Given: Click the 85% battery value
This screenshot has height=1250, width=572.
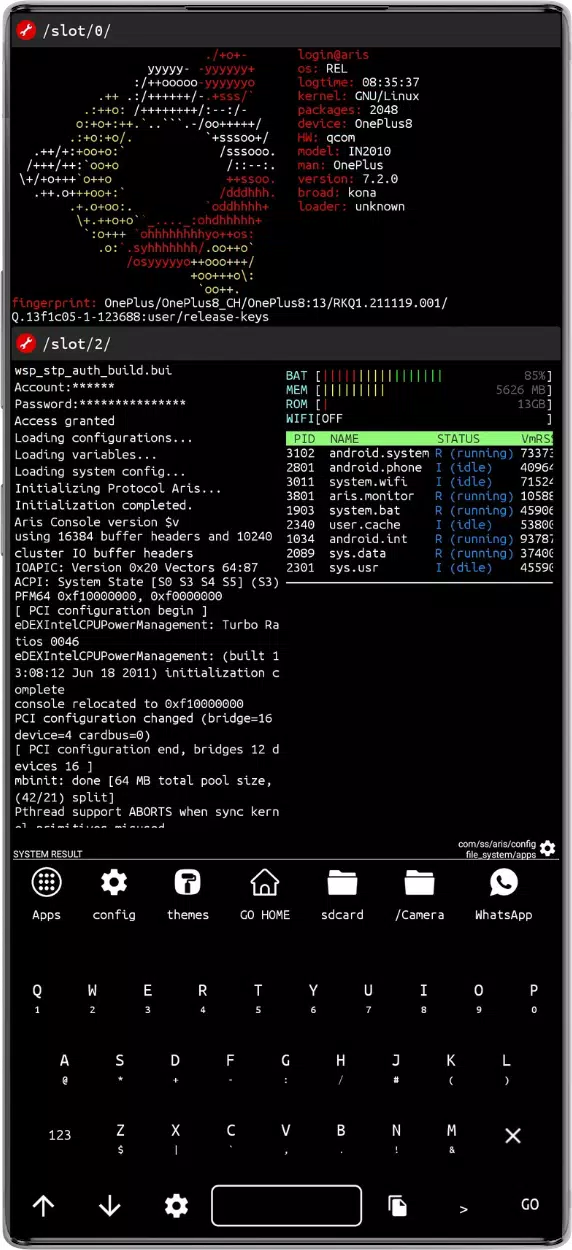Looking at the screenshot, I should pyautogui.click(x=537, y=375).
